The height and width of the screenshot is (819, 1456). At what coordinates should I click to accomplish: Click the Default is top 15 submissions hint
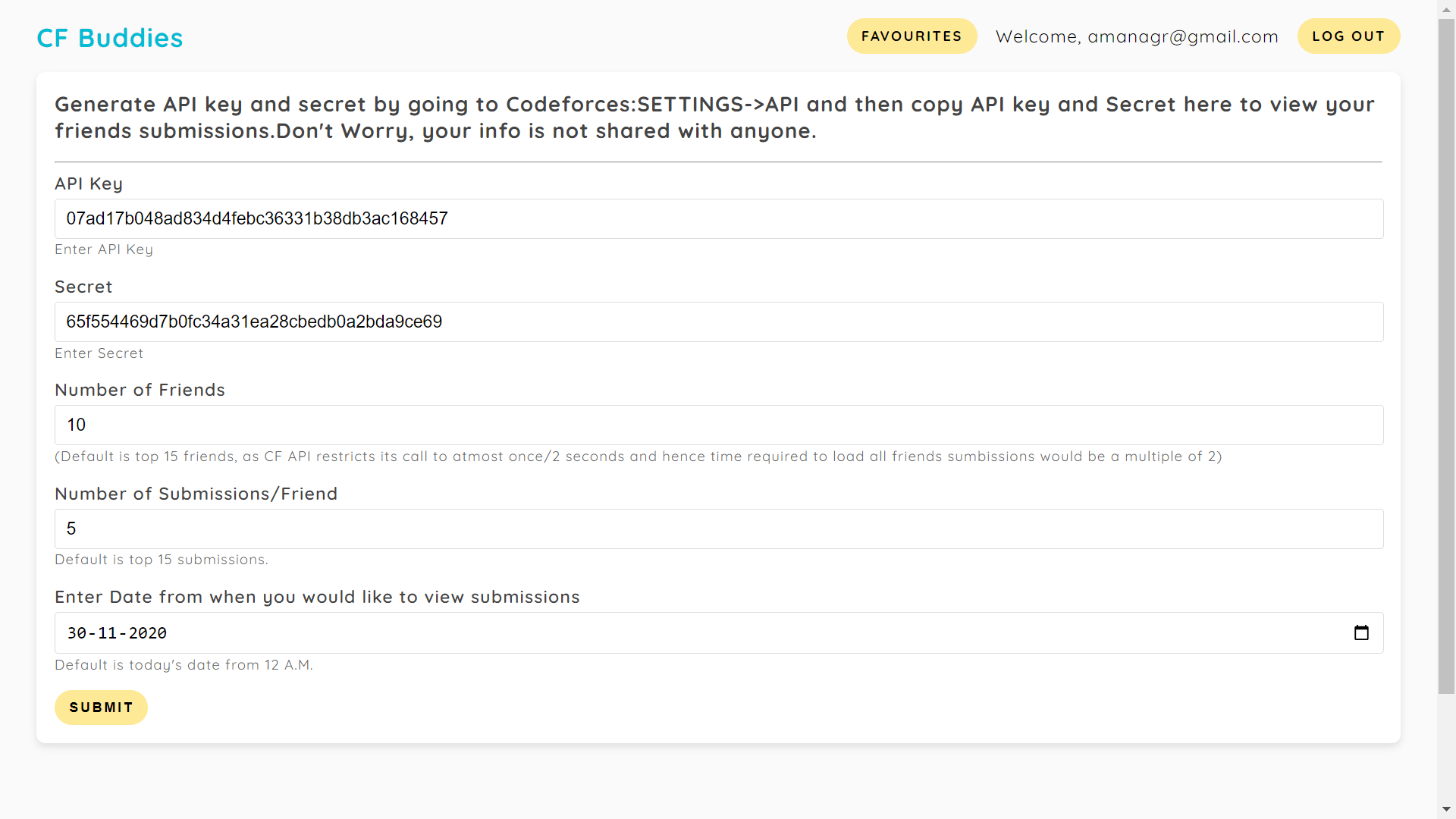coord(161,560)
